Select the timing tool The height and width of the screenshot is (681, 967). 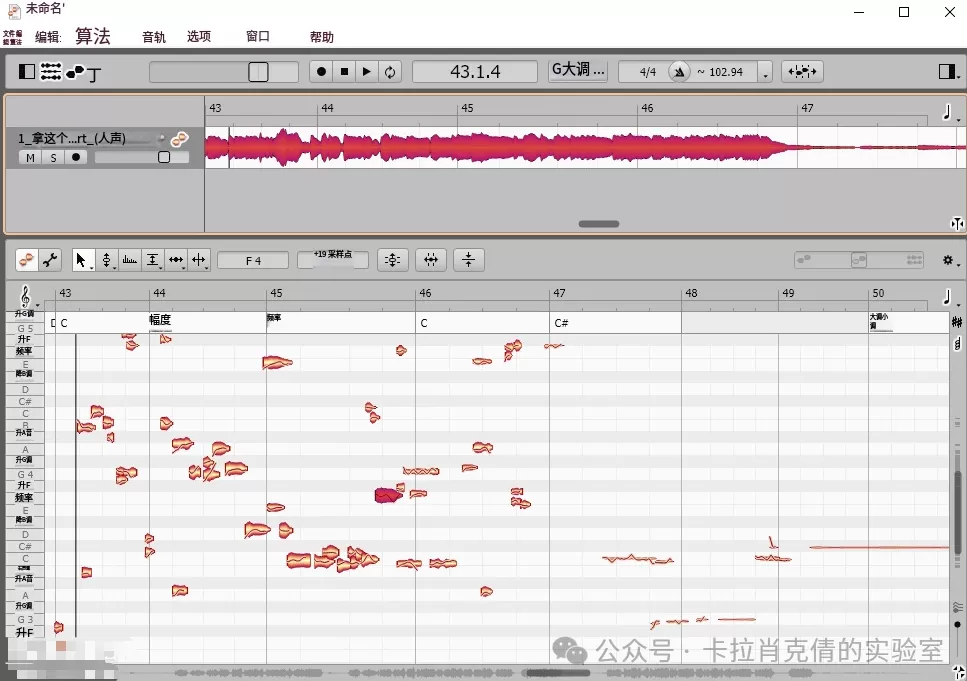click(x=176, y=260)
